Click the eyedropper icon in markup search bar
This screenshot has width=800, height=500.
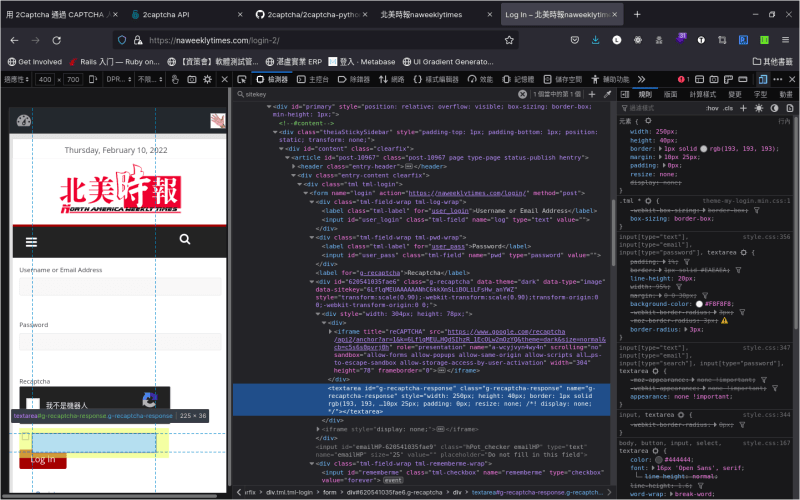[607, 94]
